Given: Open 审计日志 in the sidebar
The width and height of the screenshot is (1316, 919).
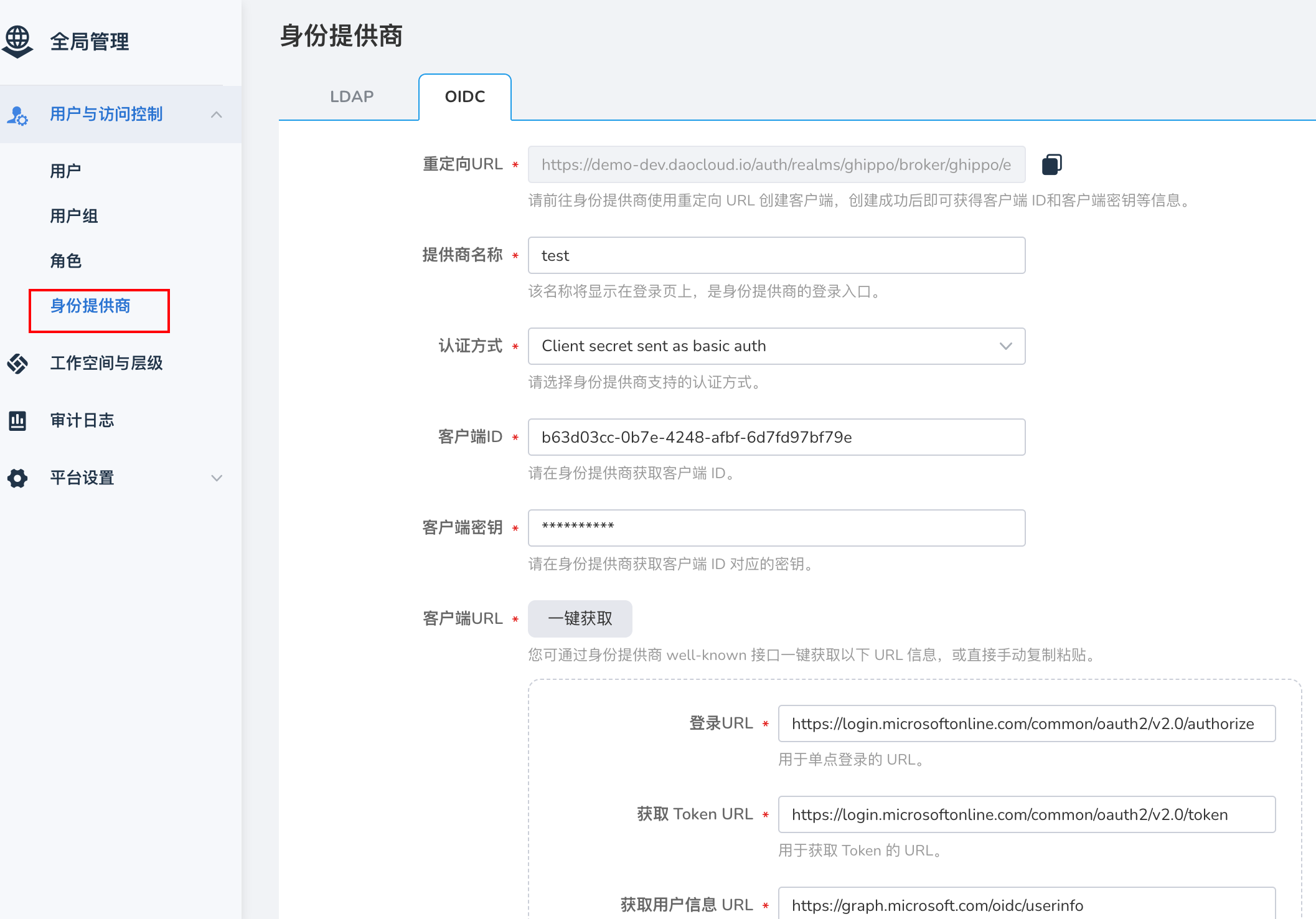Looking at the screenshot, I should pyautogui.click(x=82, y=420).
